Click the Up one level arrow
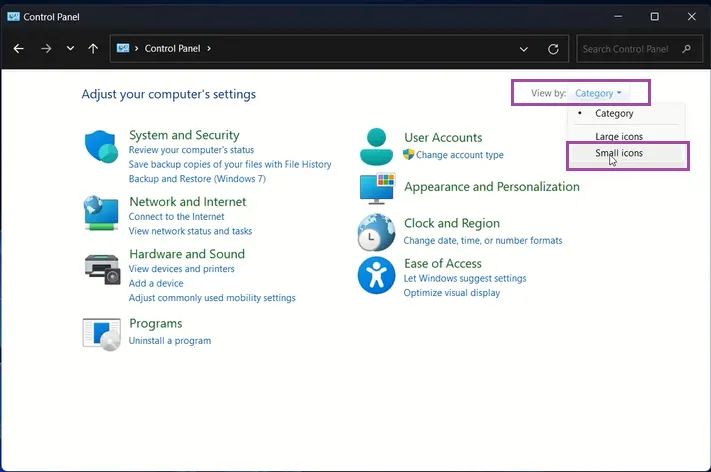Screen dimensions: 711x472 pos(93,48)
